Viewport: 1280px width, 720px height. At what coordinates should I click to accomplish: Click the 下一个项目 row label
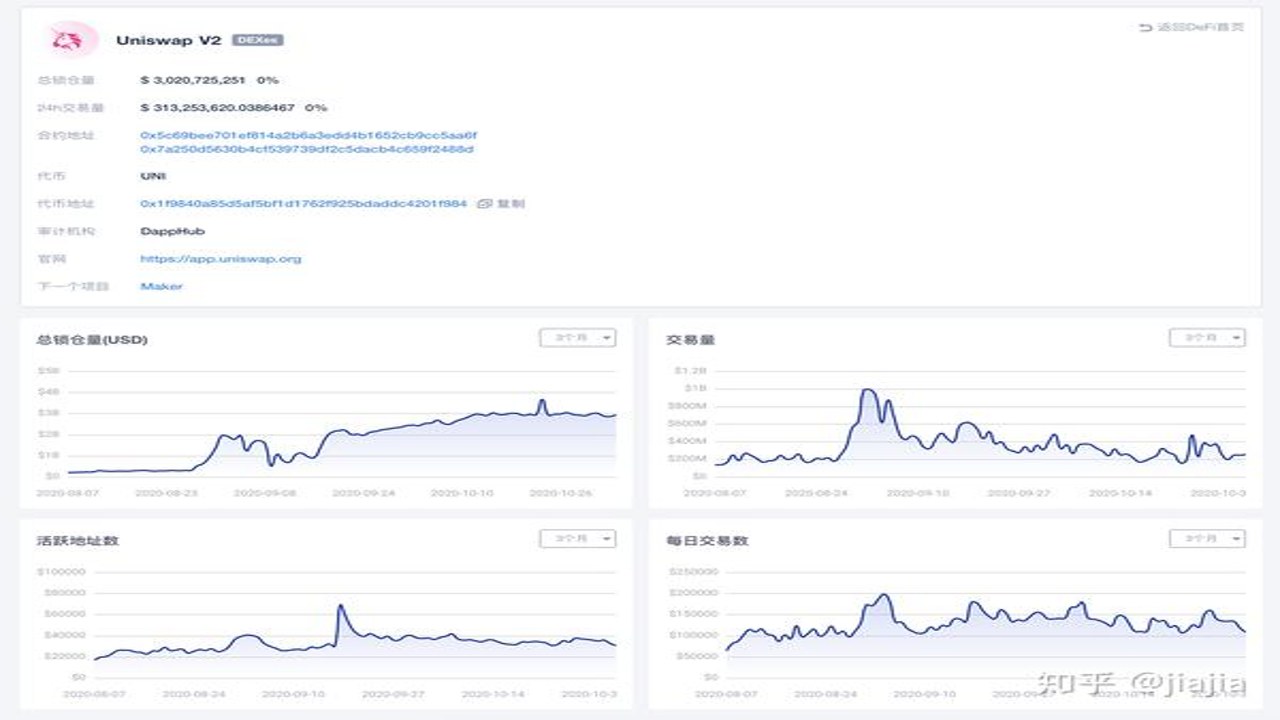tap(73, 286)
